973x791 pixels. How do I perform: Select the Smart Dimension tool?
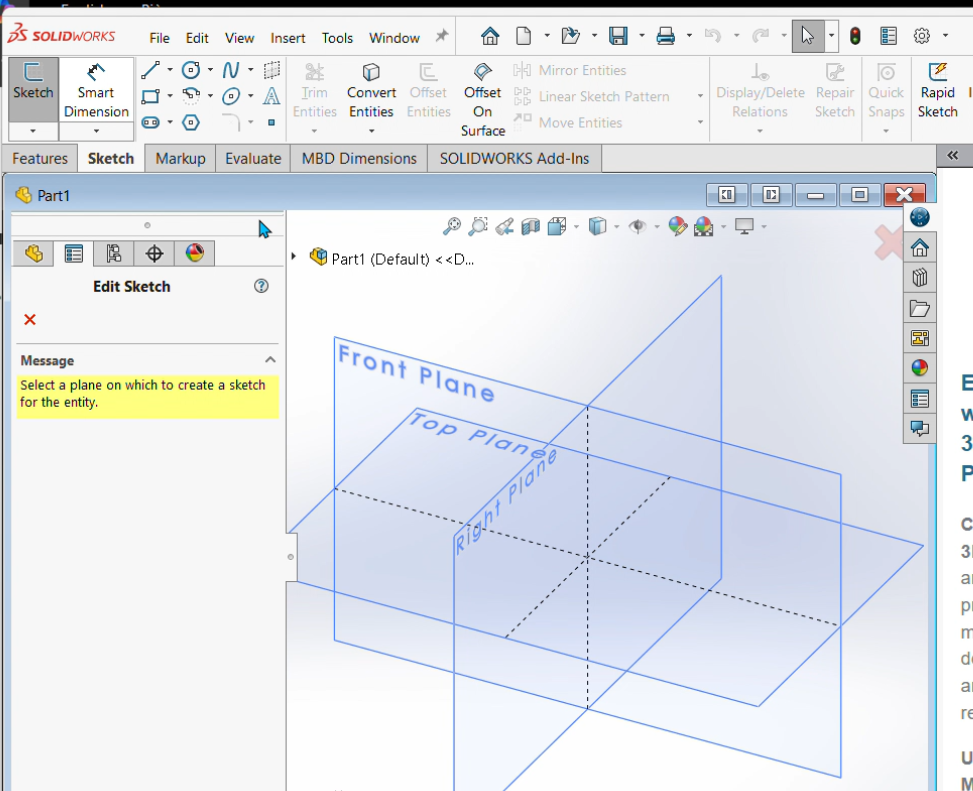(96, 90)
